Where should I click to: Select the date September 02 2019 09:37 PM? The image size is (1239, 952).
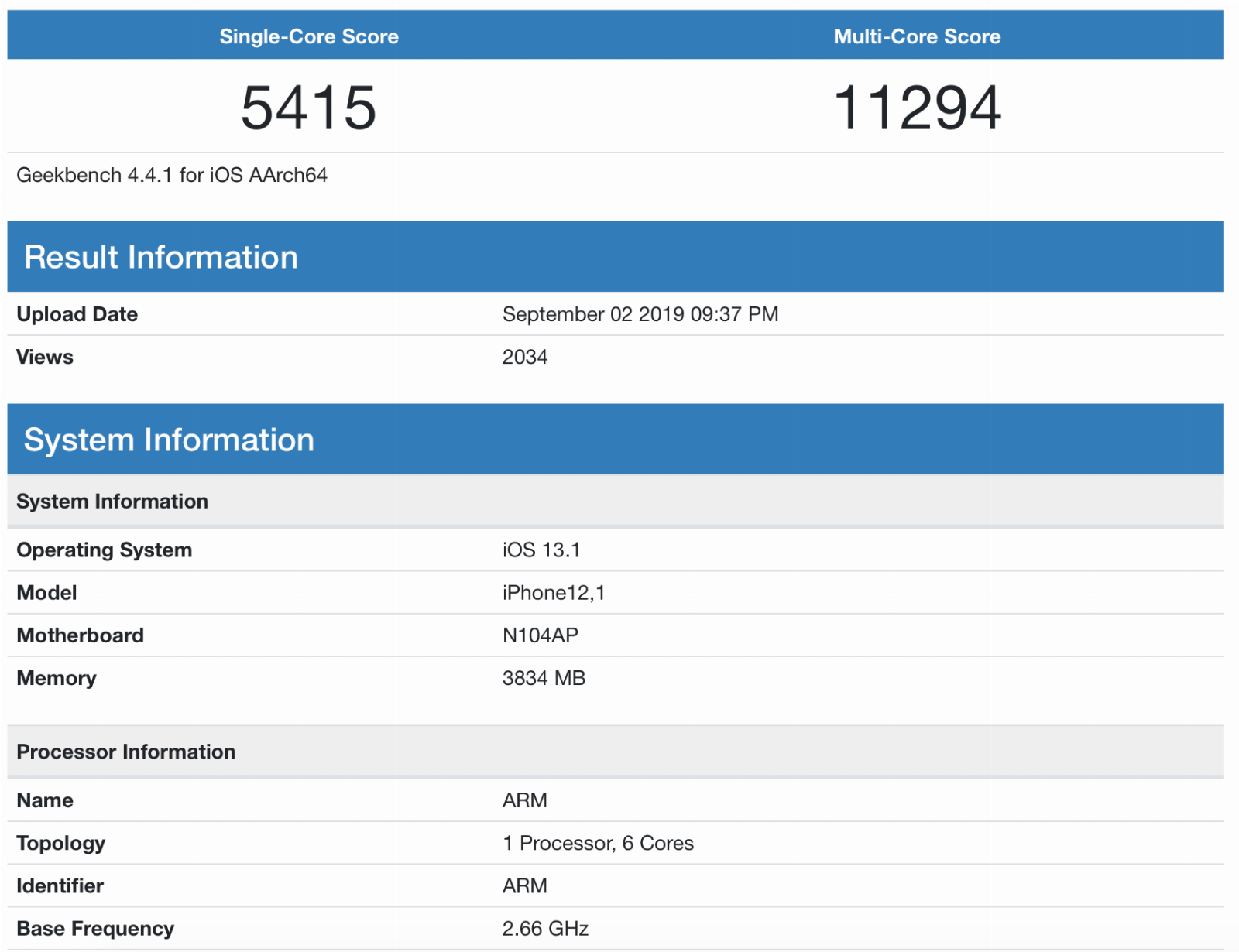click(640, 314)
